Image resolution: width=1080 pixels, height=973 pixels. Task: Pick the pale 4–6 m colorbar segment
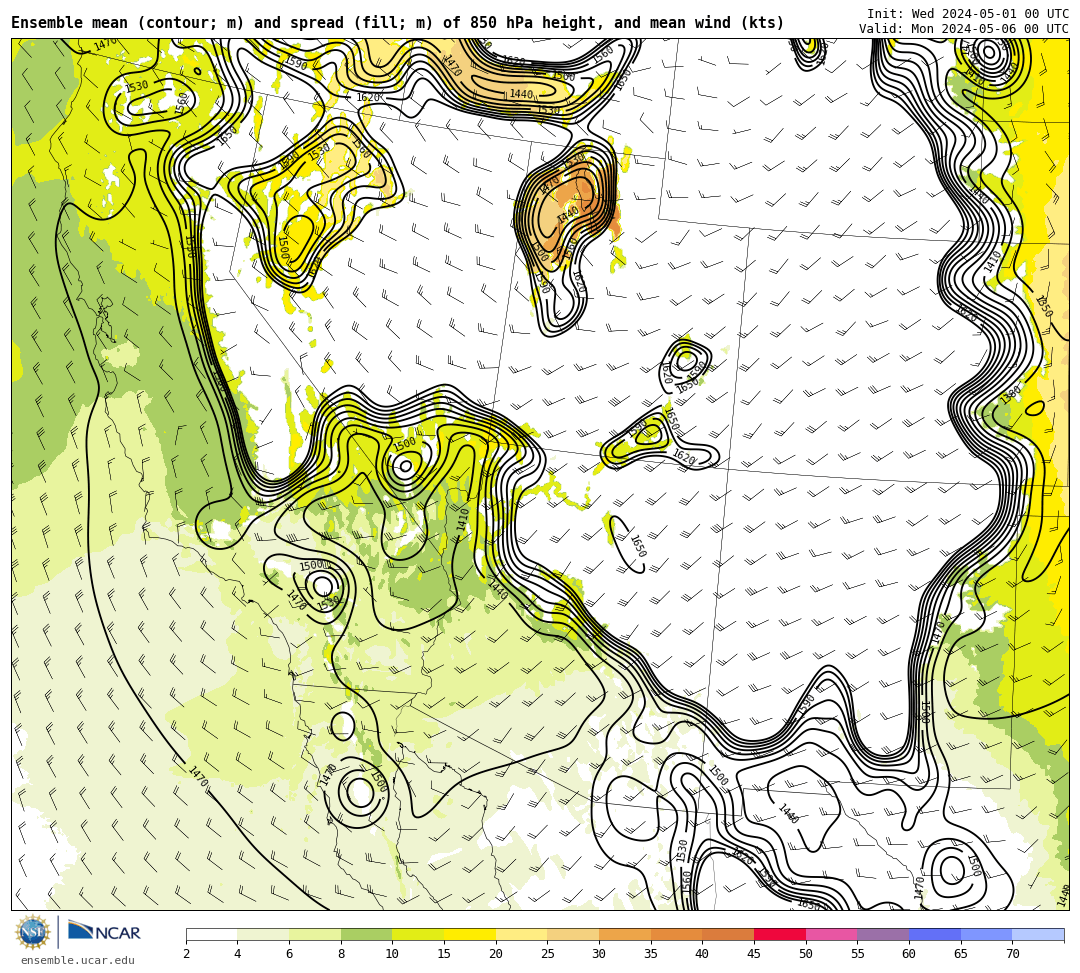click(x=263, y=934)
